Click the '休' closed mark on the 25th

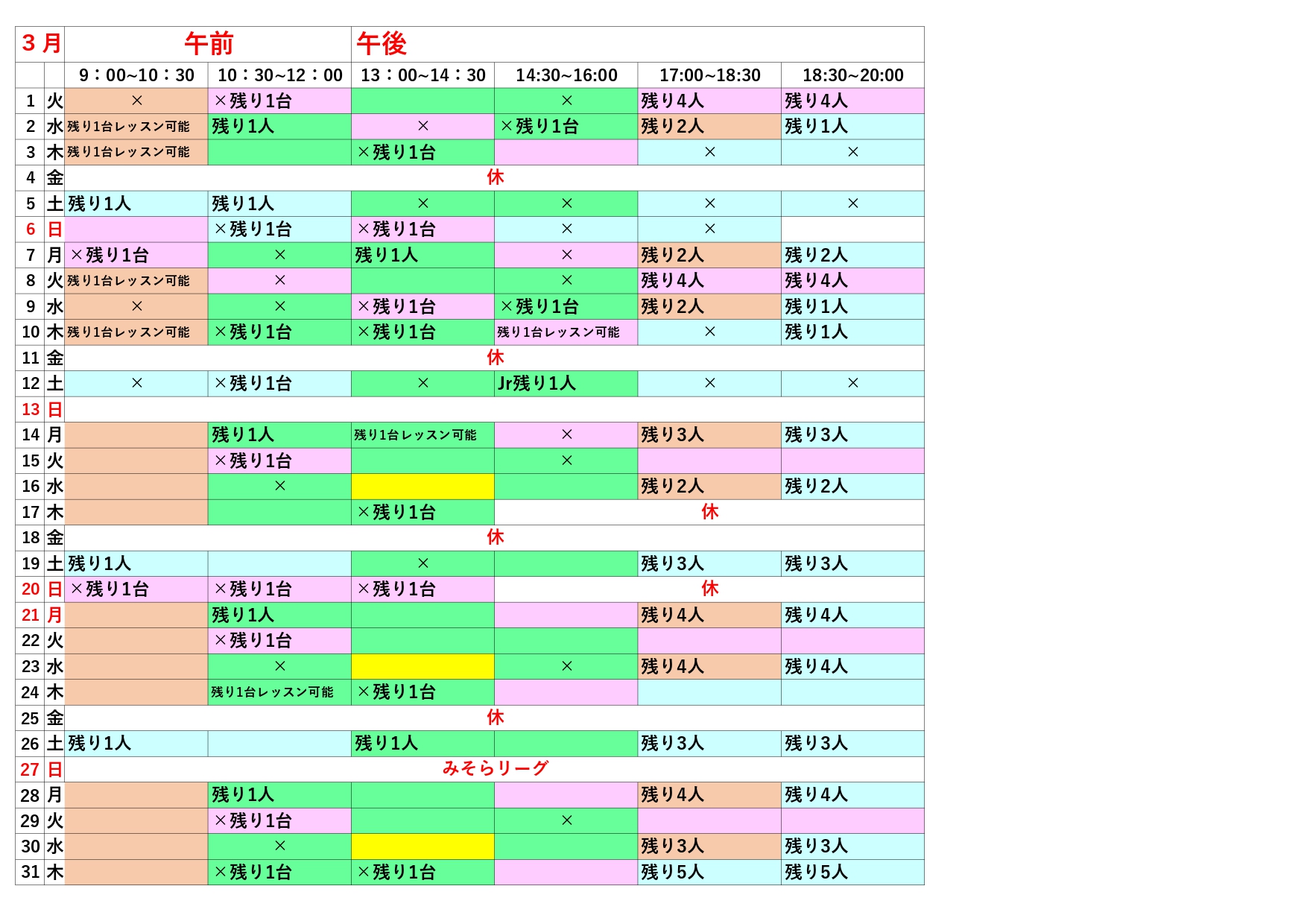pyautogui.click(x=495, y=718)
